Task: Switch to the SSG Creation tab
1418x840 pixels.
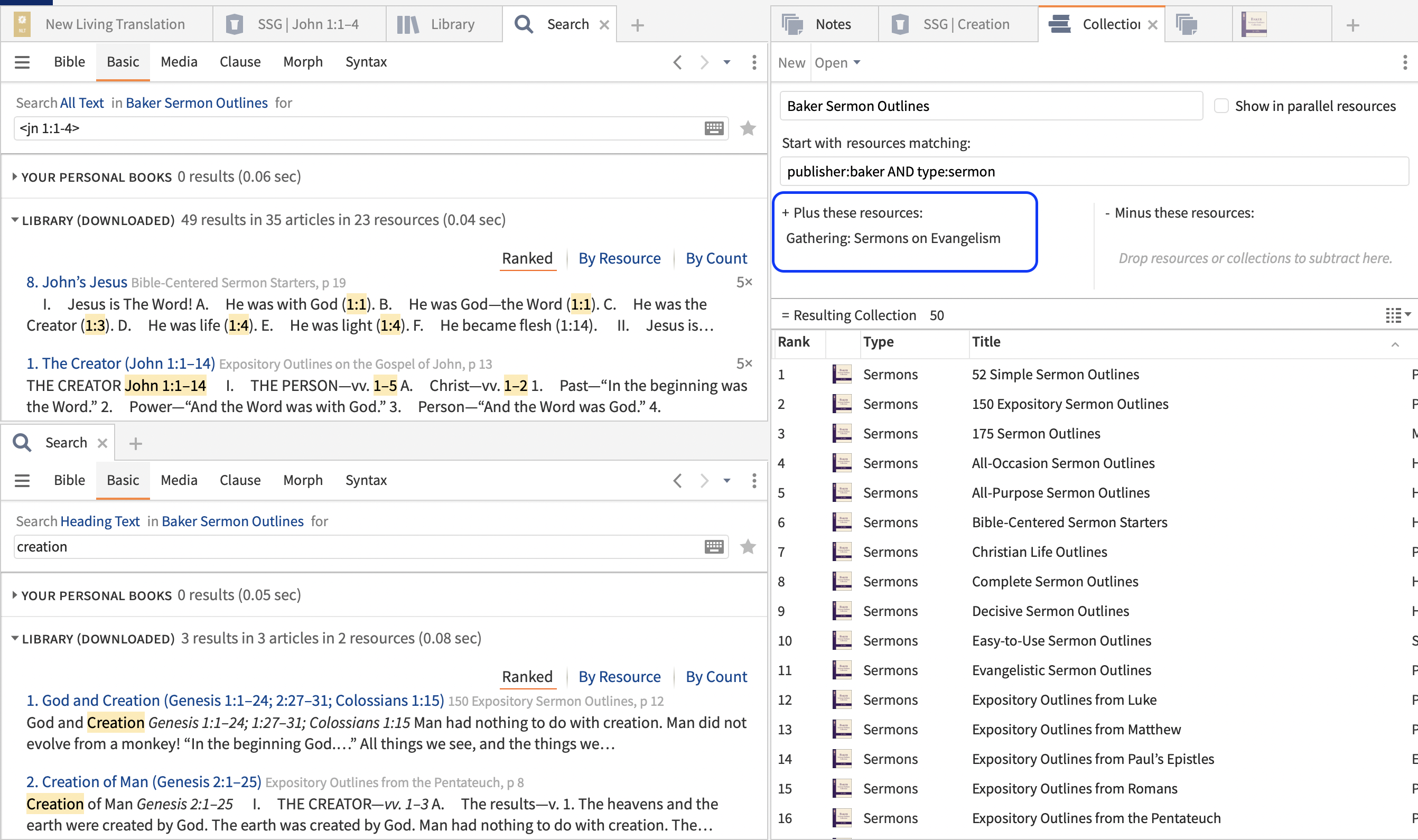Action: pos(958,24)
